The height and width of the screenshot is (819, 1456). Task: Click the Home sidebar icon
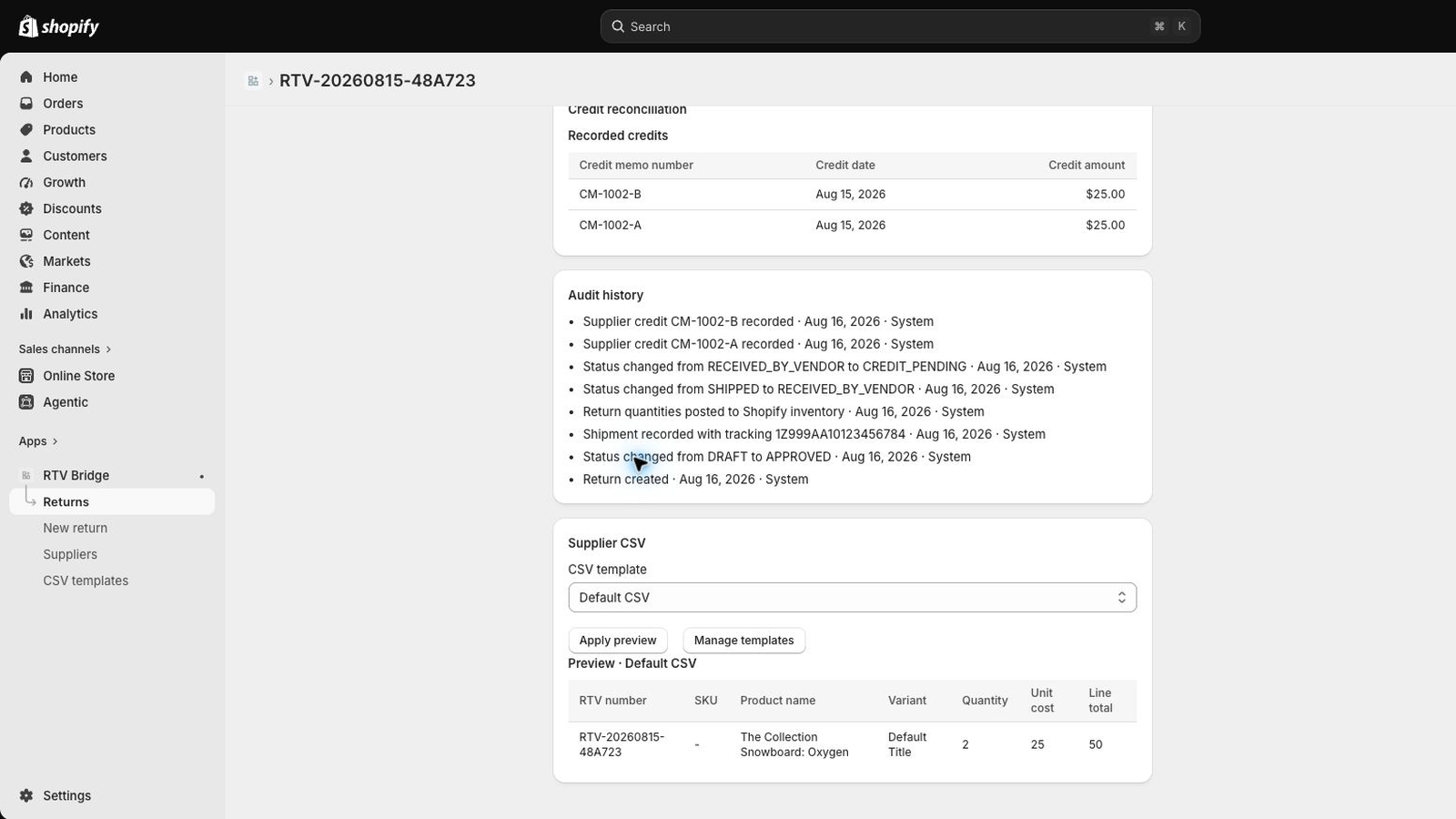(26, 77)
